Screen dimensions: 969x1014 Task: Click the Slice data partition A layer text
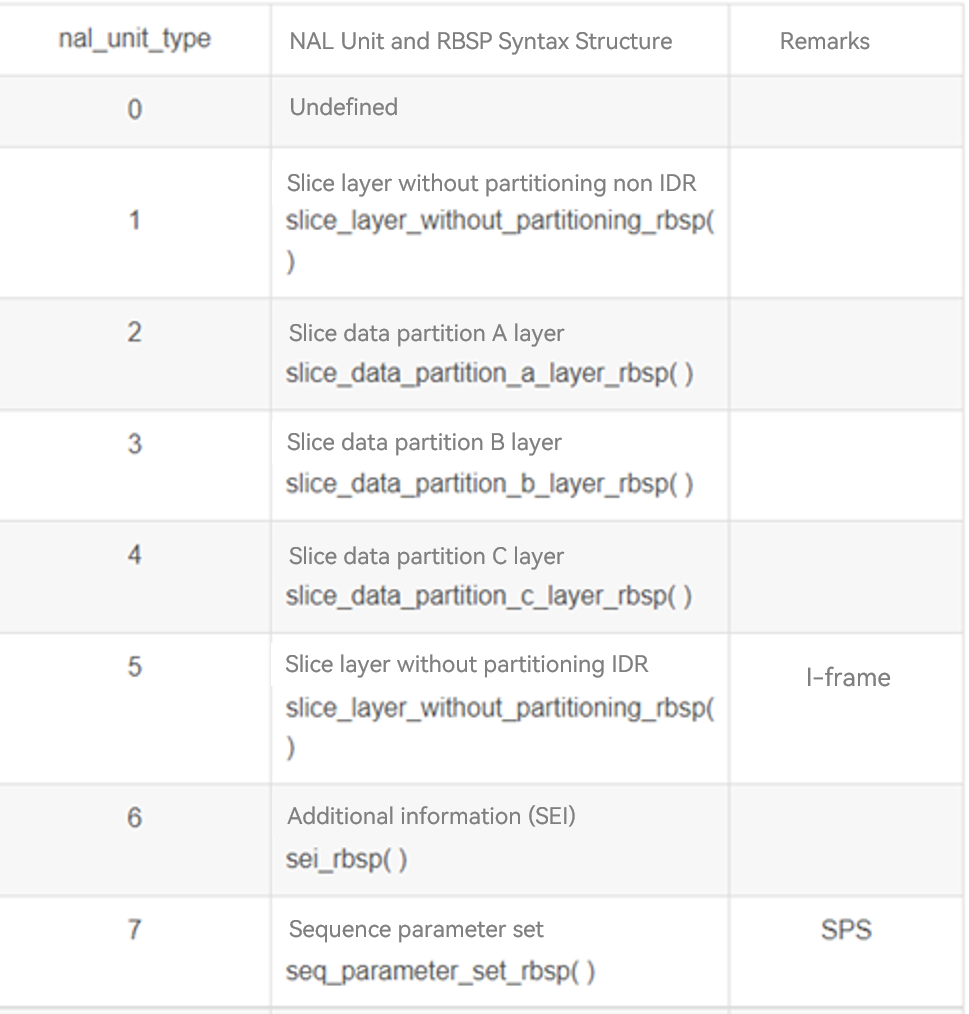[x=426, y=333]
